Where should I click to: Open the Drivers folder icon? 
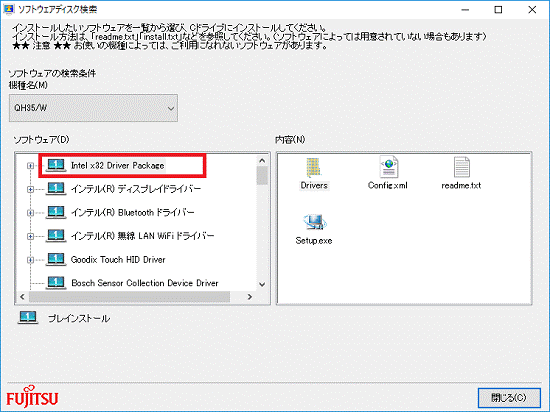(313, 168)
